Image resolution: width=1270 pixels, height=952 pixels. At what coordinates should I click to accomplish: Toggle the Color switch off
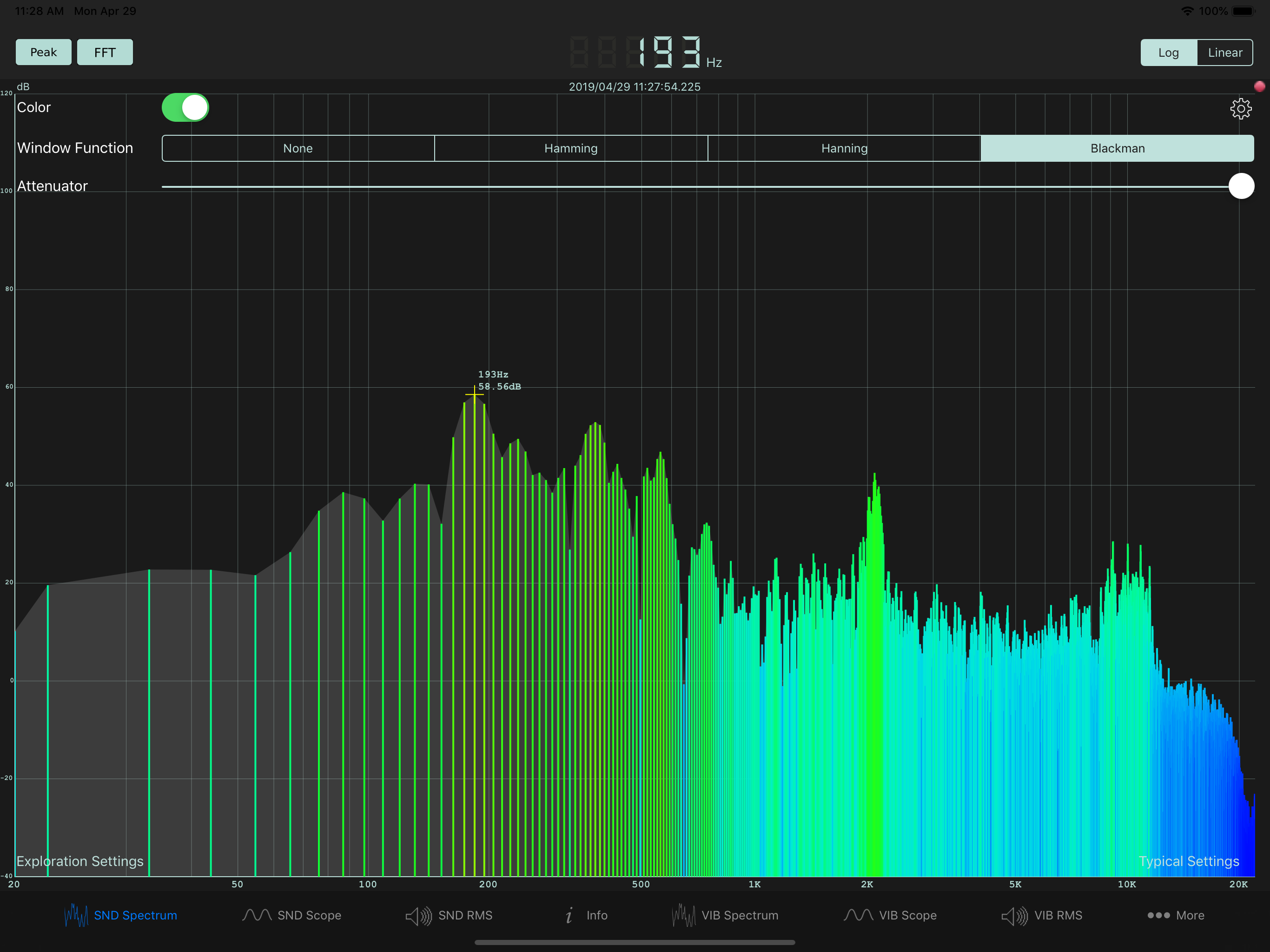click(185, 108)
